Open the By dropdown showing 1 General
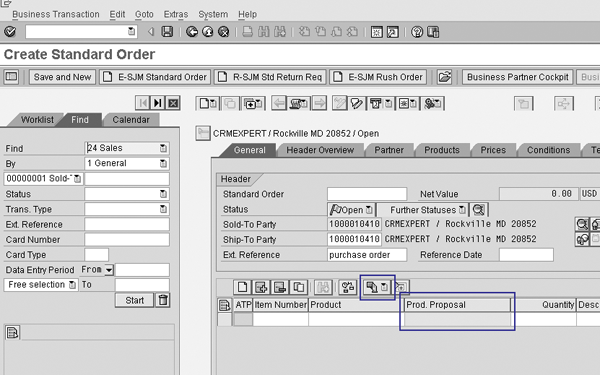The width and height of the screenshot is (600, 375). point(163,163)
